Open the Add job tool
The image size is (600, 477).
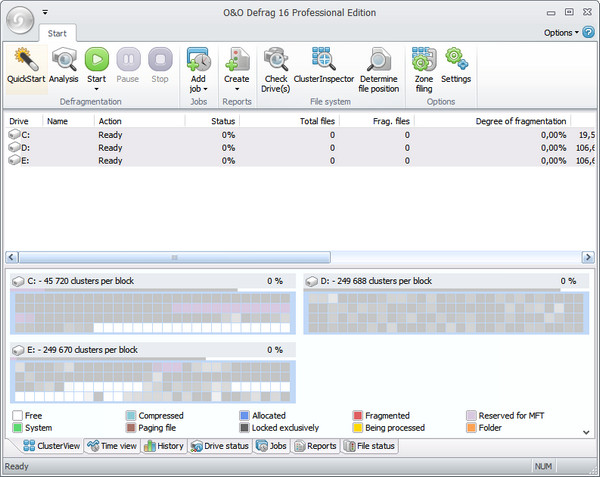coord(199,59)
